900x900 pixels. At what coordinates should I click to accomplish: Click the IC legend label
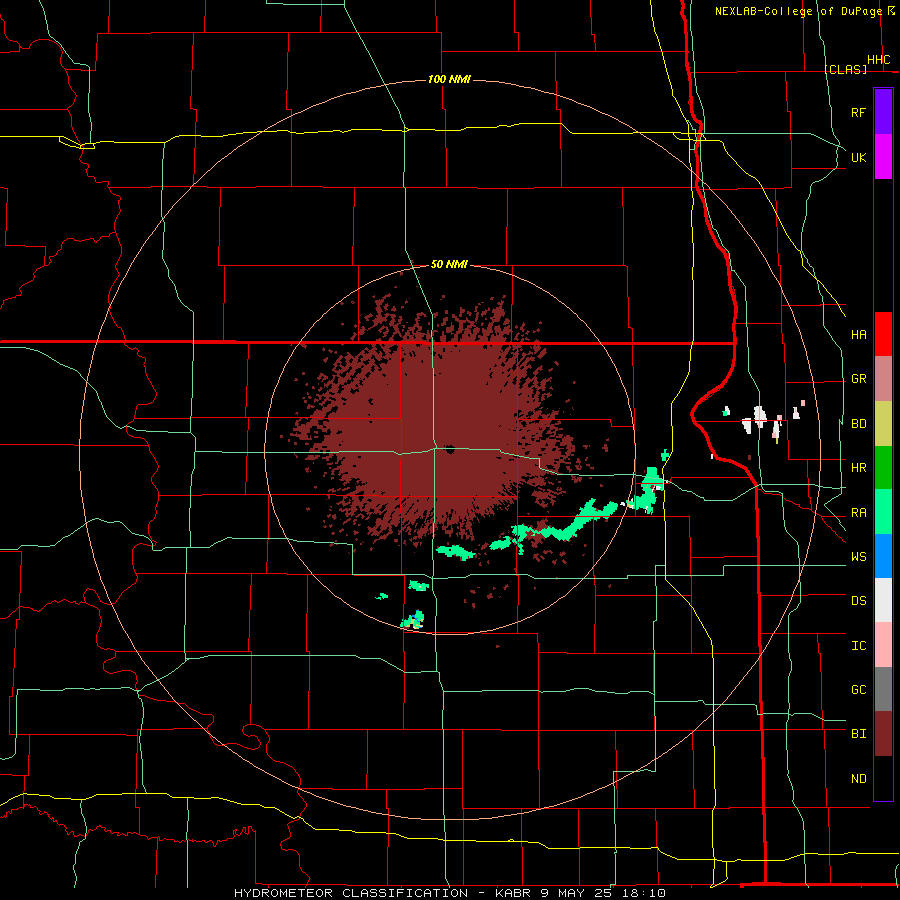[x=858, y=645]
